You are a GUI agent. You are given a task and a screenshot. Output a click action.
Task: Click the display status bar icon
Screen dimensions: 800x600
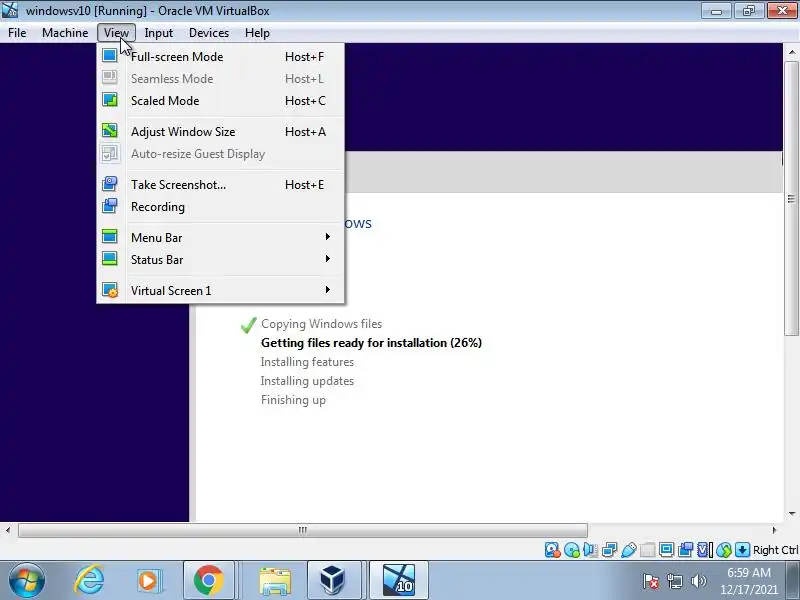pos(666,549)
